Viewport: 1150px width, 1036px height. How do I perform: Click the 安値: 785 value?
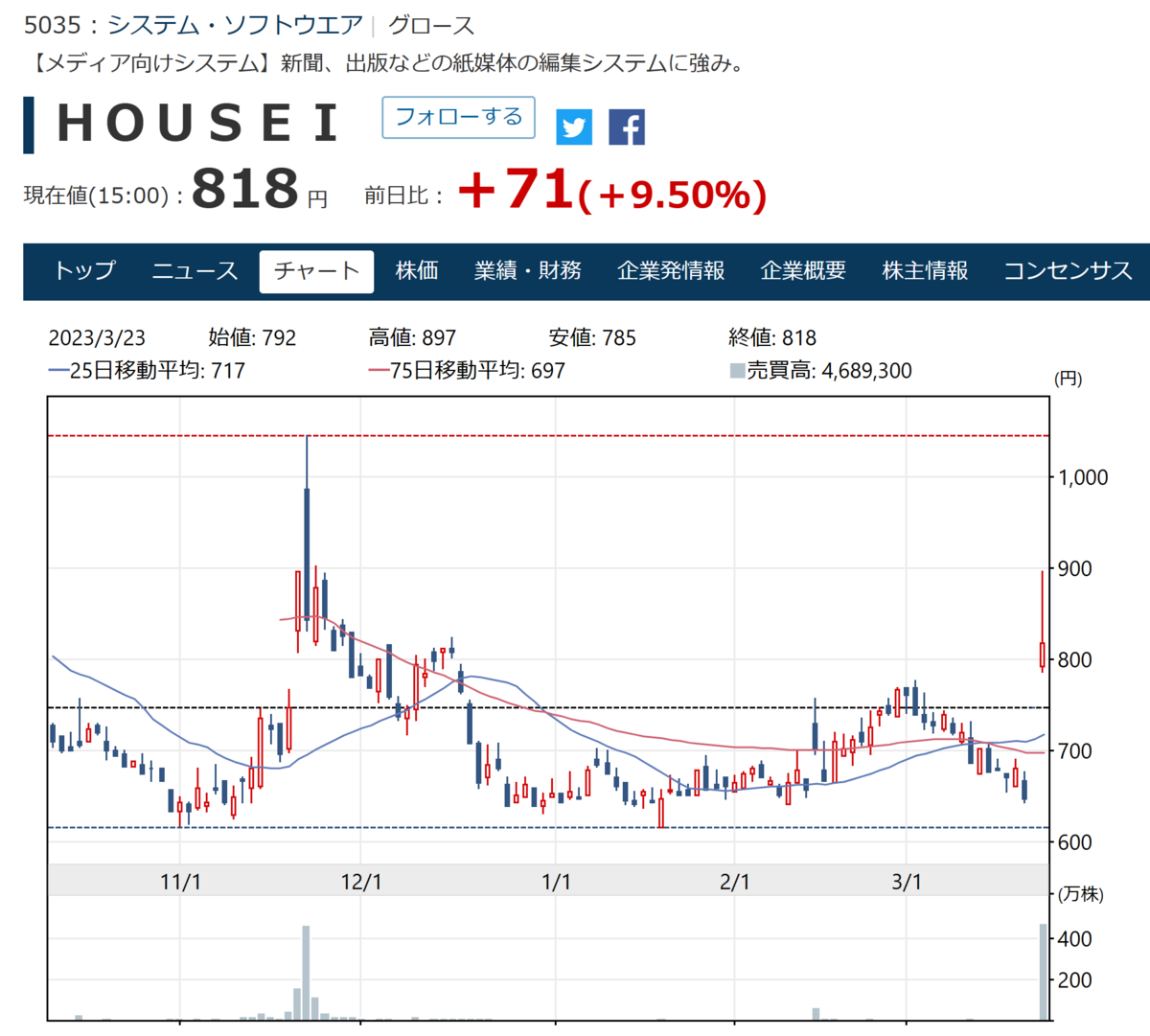tap(592, 338)
